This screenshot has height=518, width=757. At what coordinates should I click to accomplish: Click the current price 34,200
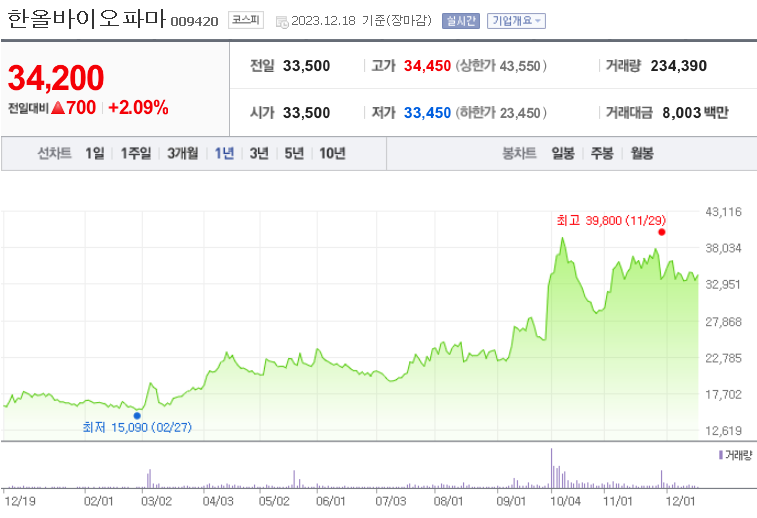click(56, 78)
